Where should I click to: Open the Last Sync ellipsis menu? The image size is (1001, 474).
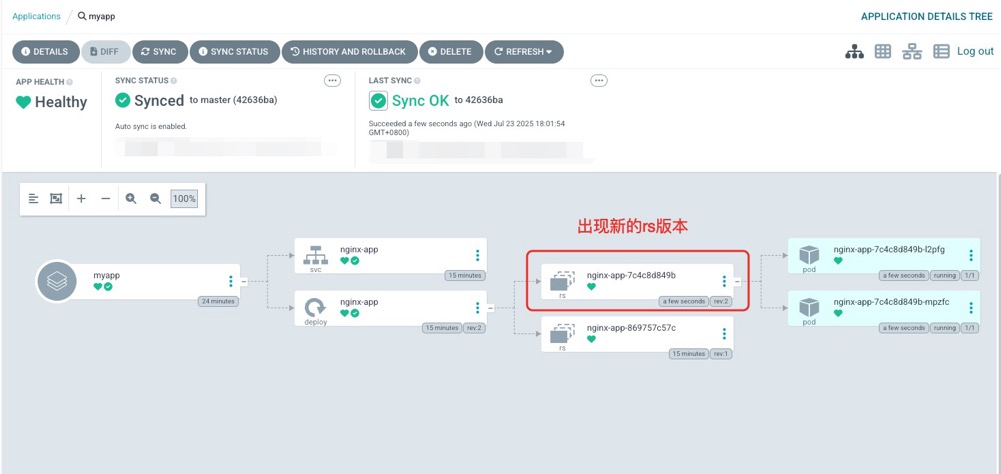point(598,81)
